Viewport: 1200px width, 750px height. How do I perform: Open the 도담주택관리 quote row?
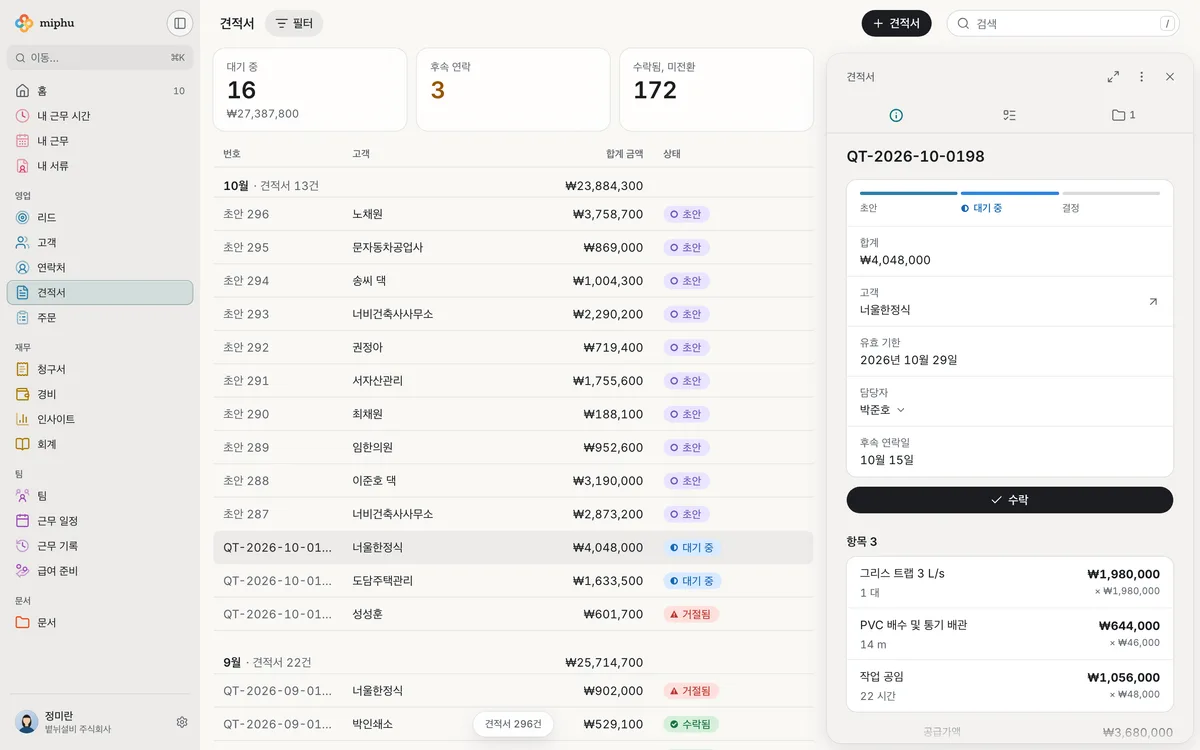(x=513, y=581)
